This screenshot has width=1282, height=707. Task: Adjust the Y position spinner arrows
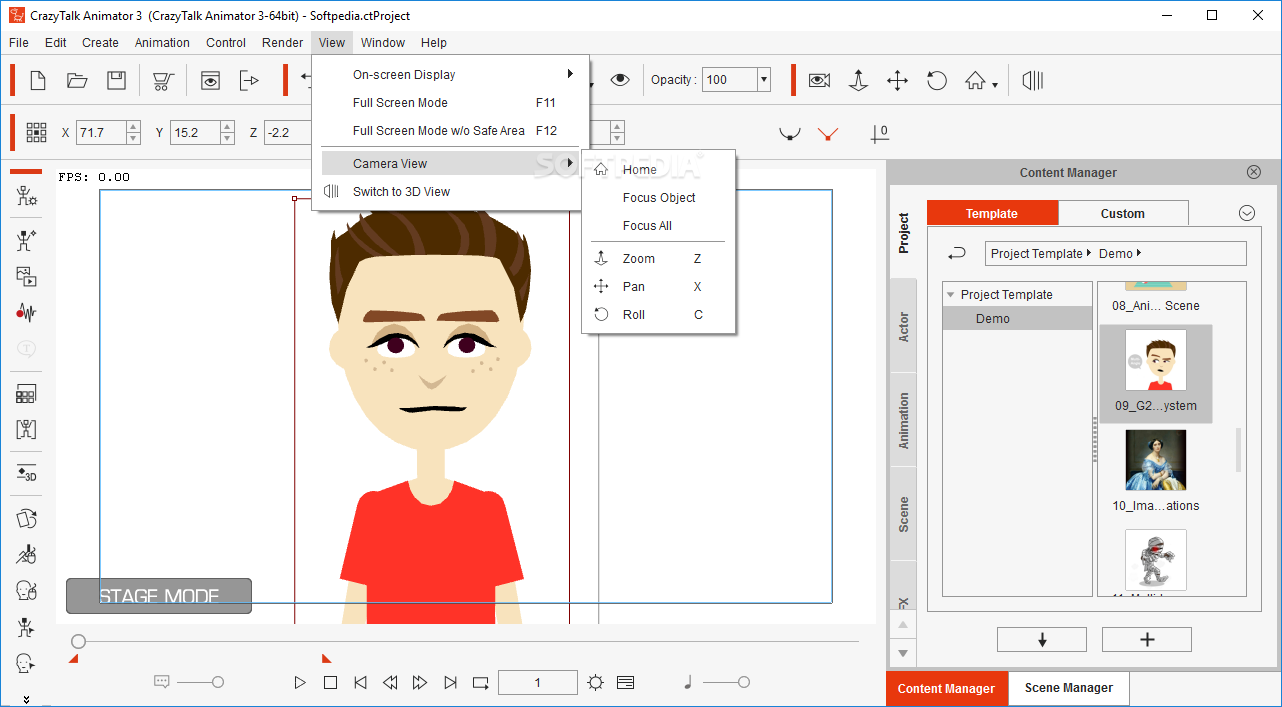(x=227, y=132)
